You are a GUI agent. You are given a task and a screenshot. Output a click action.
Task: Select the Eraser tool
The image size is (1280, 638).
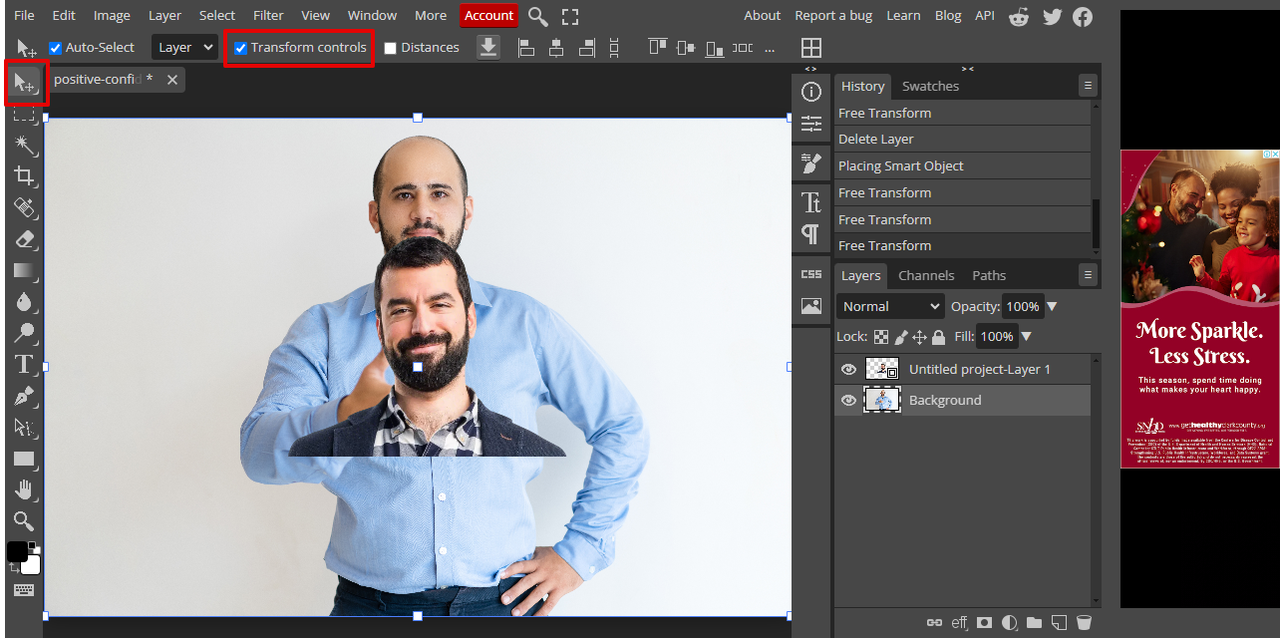[x=25, y=239]
